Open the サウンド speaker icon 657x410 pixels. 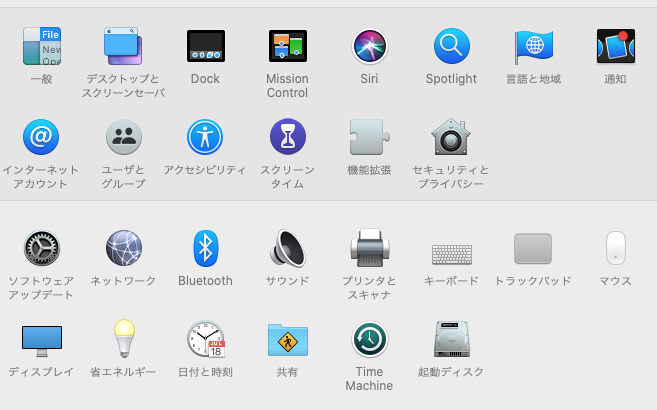(x=287, y=248)
